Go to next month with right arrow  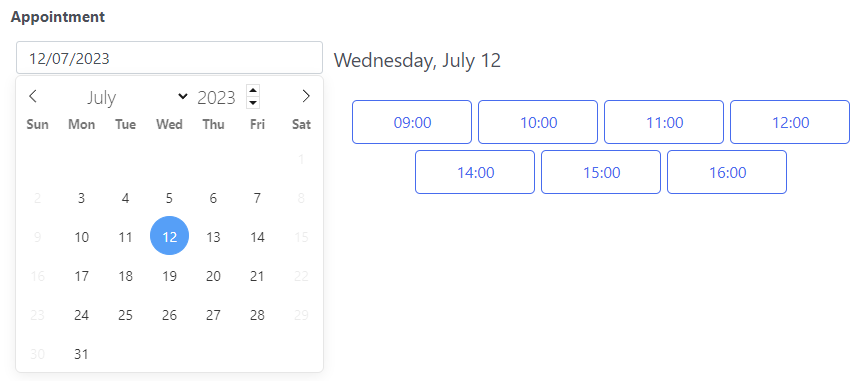306,96
